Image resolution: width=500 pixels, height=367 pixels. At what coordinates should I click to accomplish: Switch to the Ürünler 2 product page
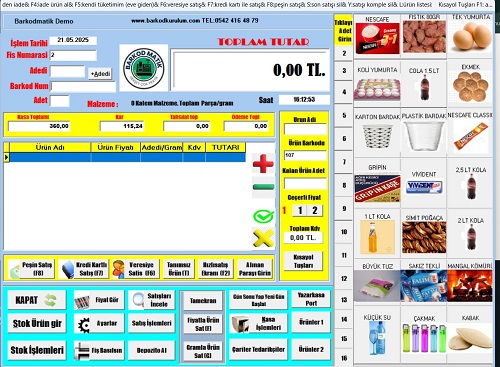[311, 349]
